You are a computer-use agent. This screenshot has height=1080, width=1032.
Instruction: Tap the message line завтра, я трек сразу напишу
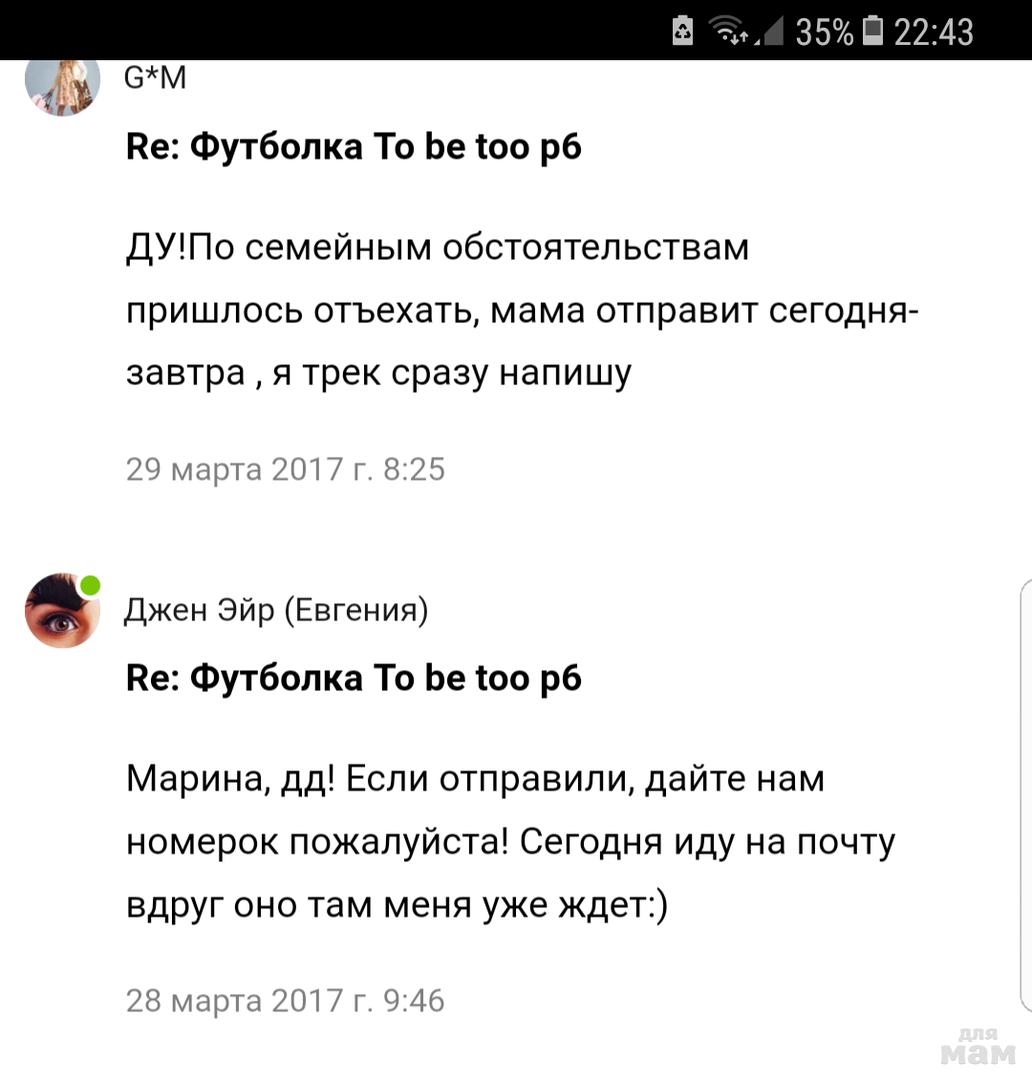(x=379, y=373)
